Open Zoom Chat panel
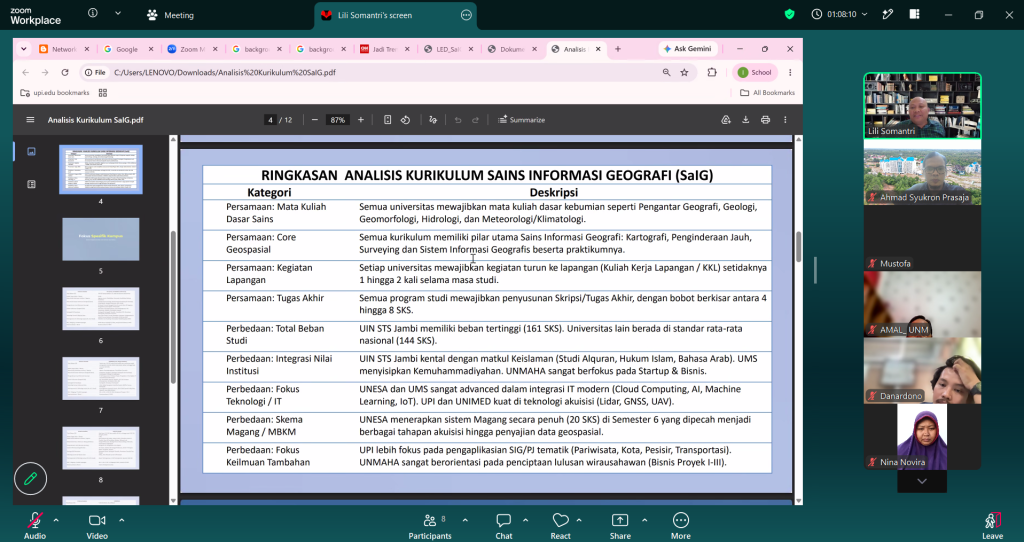1024x542 pixels. (504, 525)
